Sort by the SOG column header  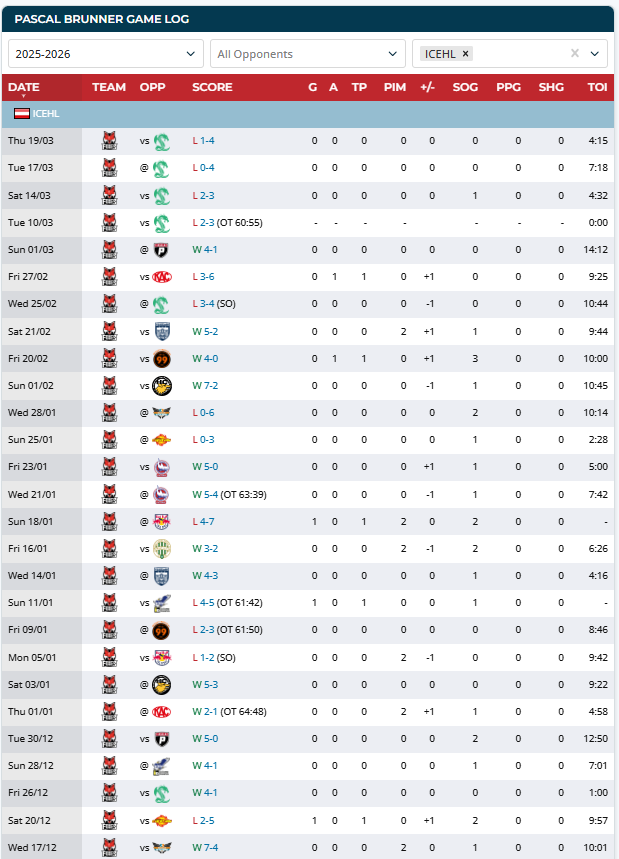[x=465, y=87]
